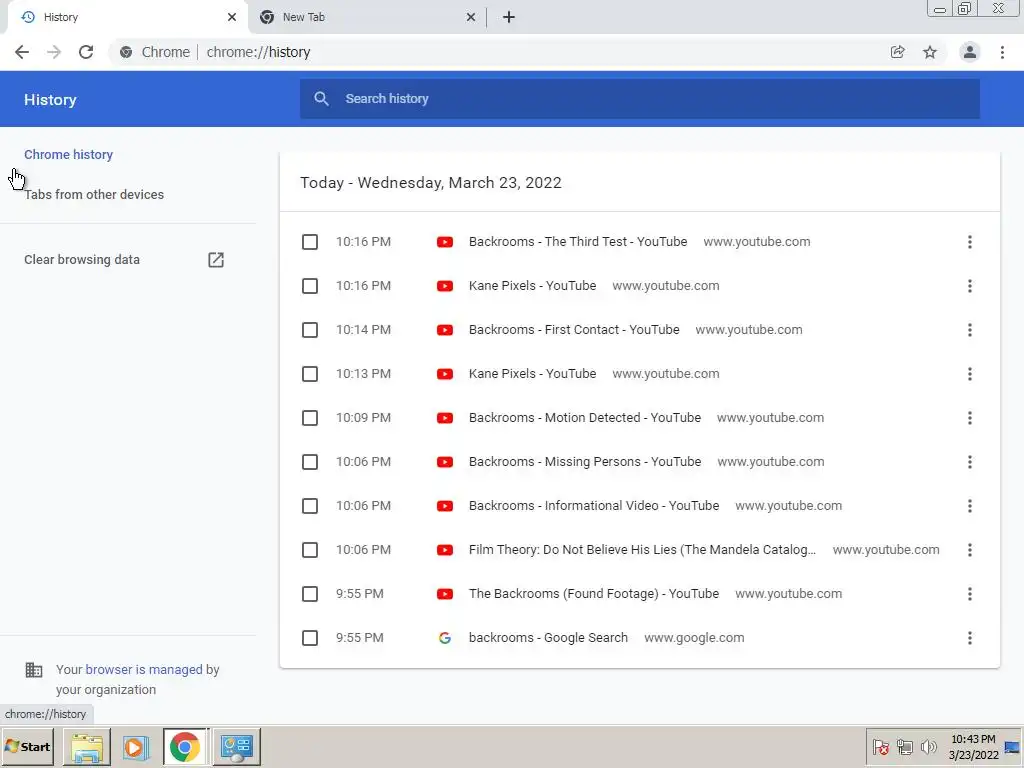Open The Backrooms (Found Footage) - YouTube link

tap(594, 594)
